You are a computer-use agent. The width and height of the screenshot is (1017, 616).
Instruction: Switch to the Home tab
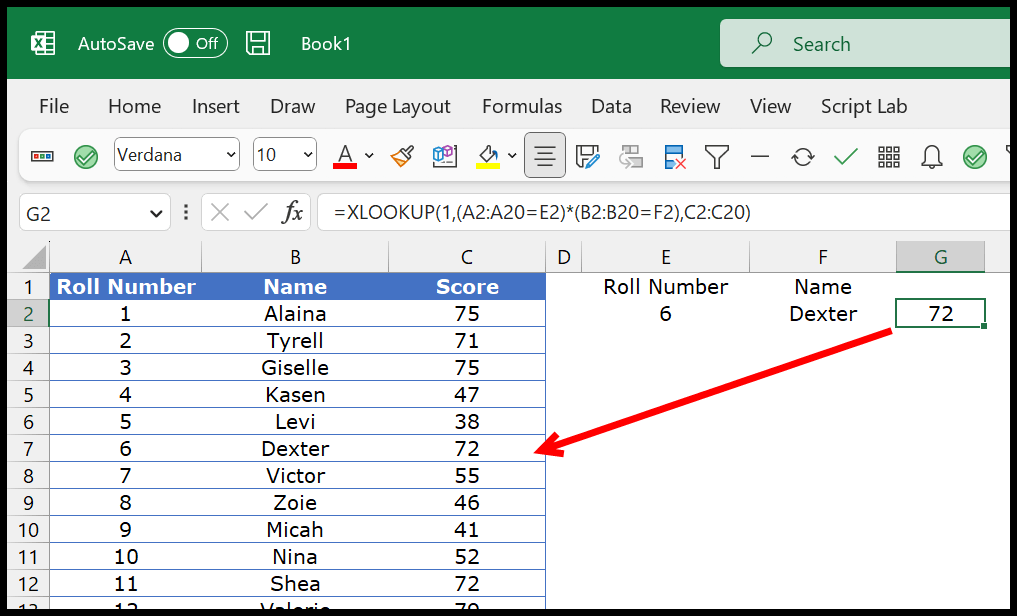134,106
